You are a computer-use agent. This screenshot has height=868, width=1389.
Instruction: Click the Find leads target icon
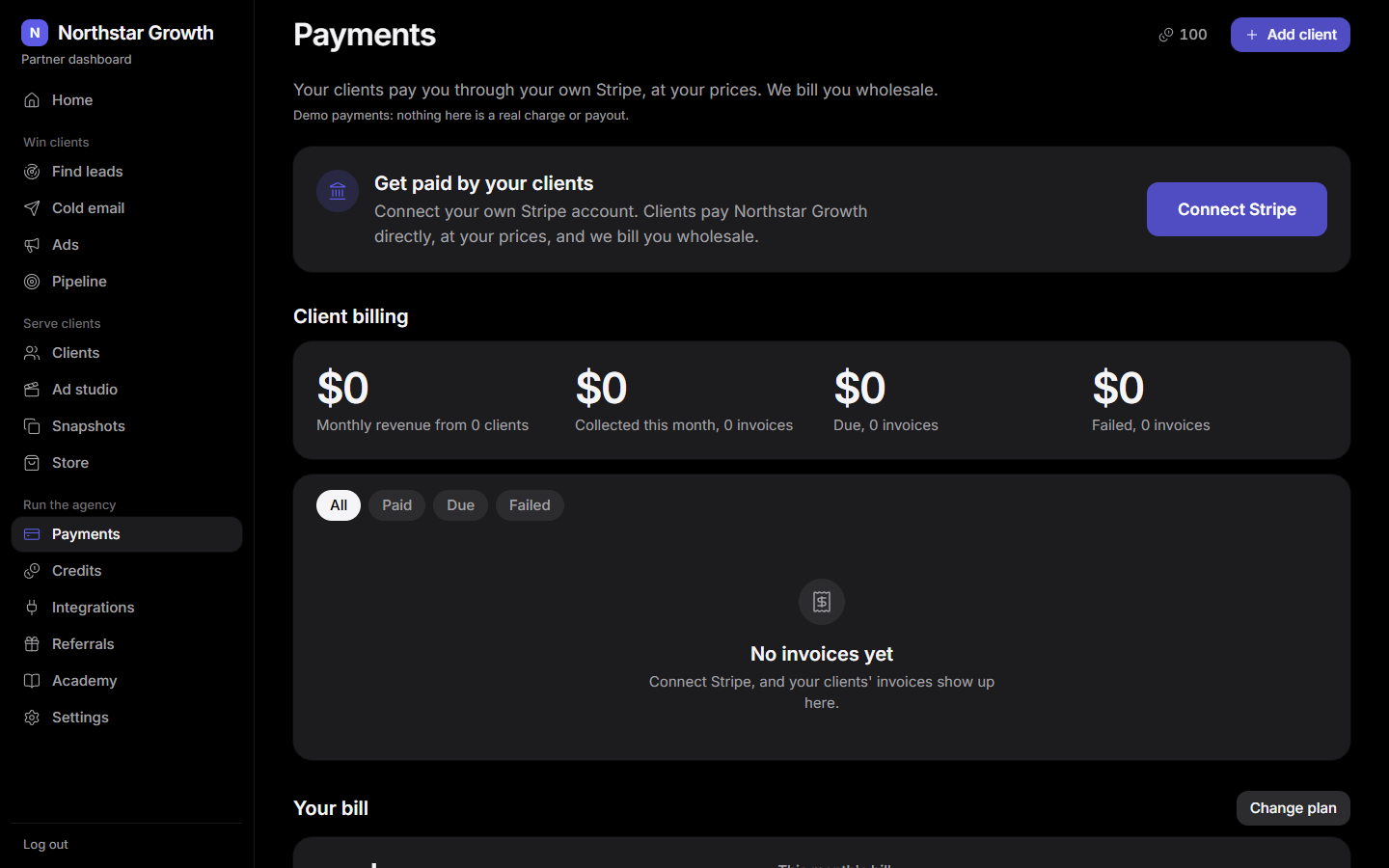(x=32, y=172)
